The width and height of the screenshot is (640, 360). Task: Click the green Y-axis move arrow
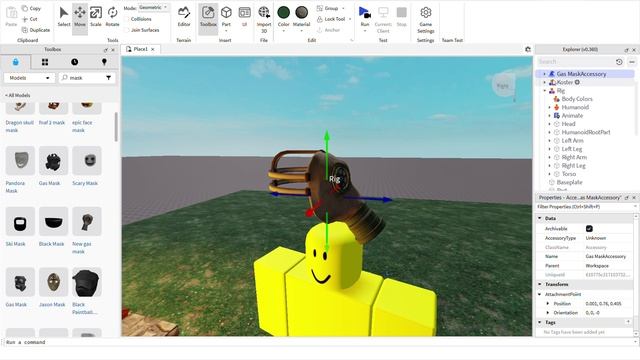[327, 137]
